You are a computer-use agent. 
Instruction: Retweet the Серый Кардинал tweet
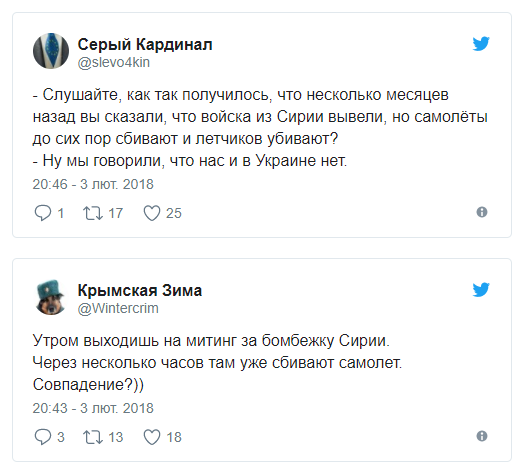(x=93, y=213)
